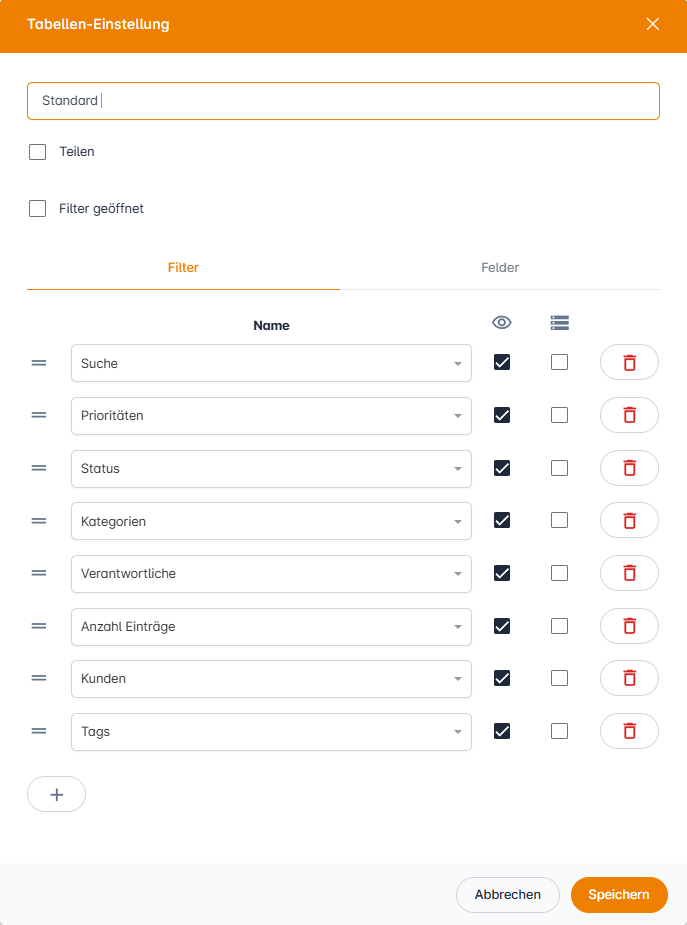
Task: Uncheck visibility for Kunden filter
Action: (x=502, y=678)
